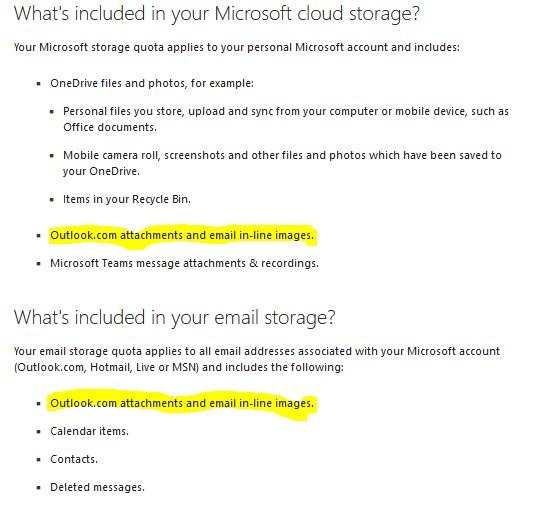534x518 pixels.
Task: Click the Office documents text
Action: tap(110, 127)
